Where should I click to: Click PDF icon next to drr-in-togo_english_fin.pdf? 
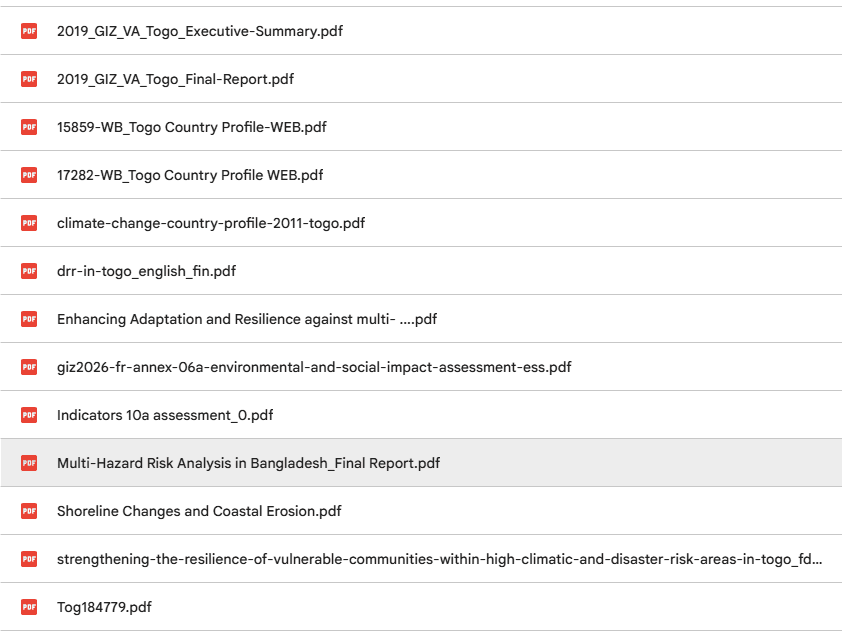pos(29,271)
